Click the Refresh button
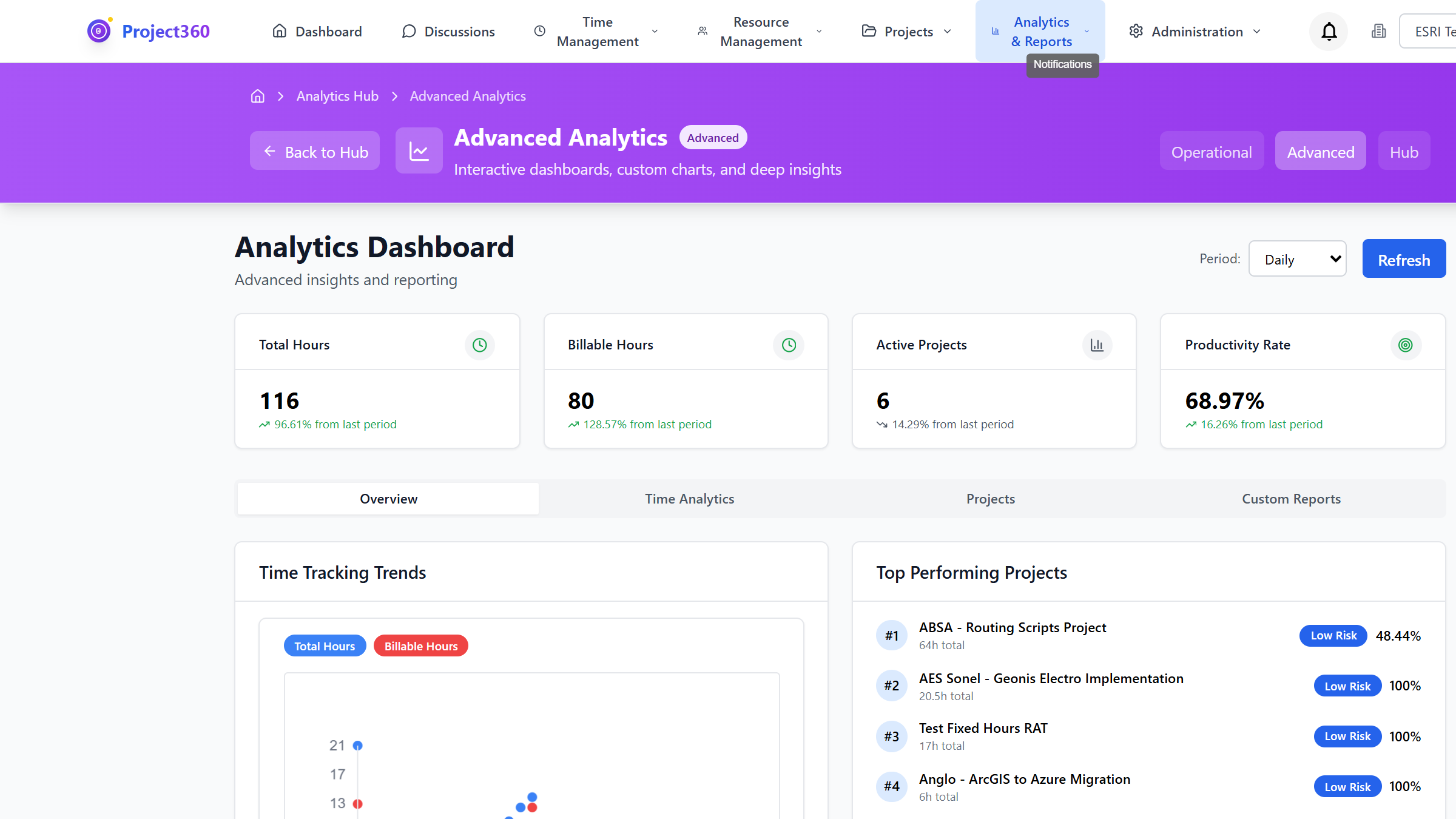The width and height of the screenshot is (1456, 819). tap(1403, 258)
